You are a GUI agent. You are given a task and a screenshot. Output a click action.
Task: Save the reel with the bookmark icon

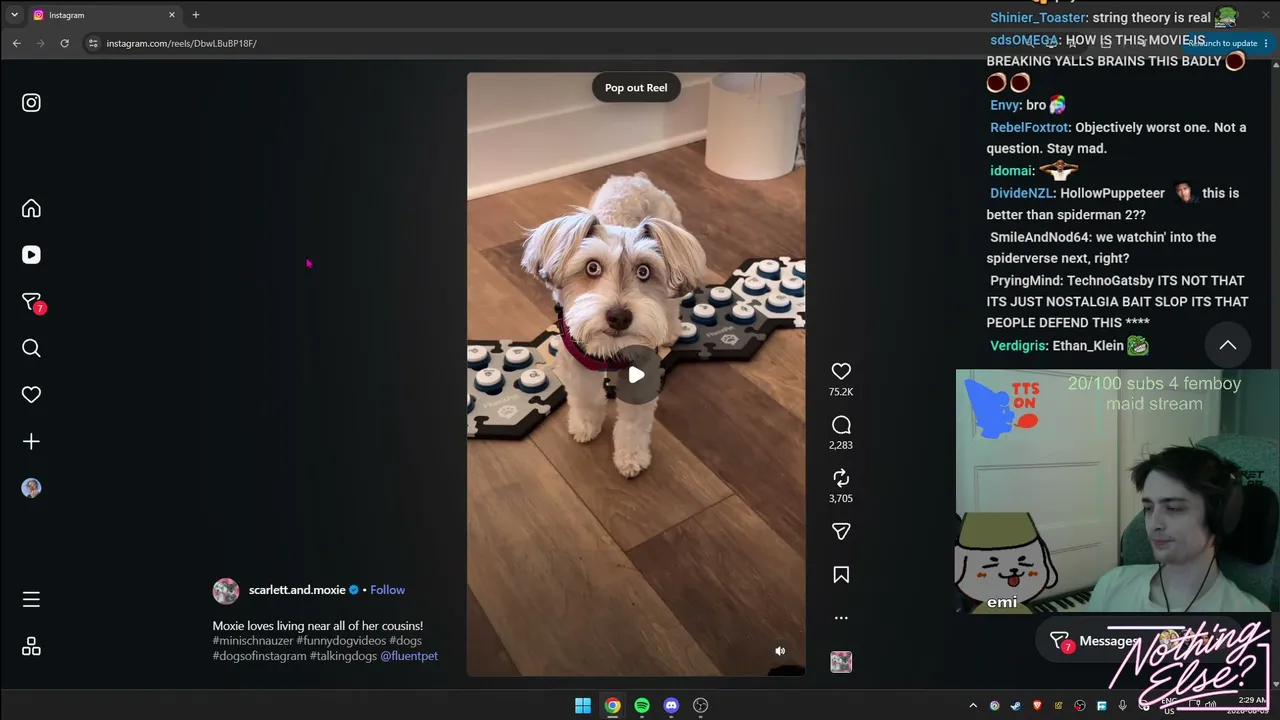tap(841, 575)
